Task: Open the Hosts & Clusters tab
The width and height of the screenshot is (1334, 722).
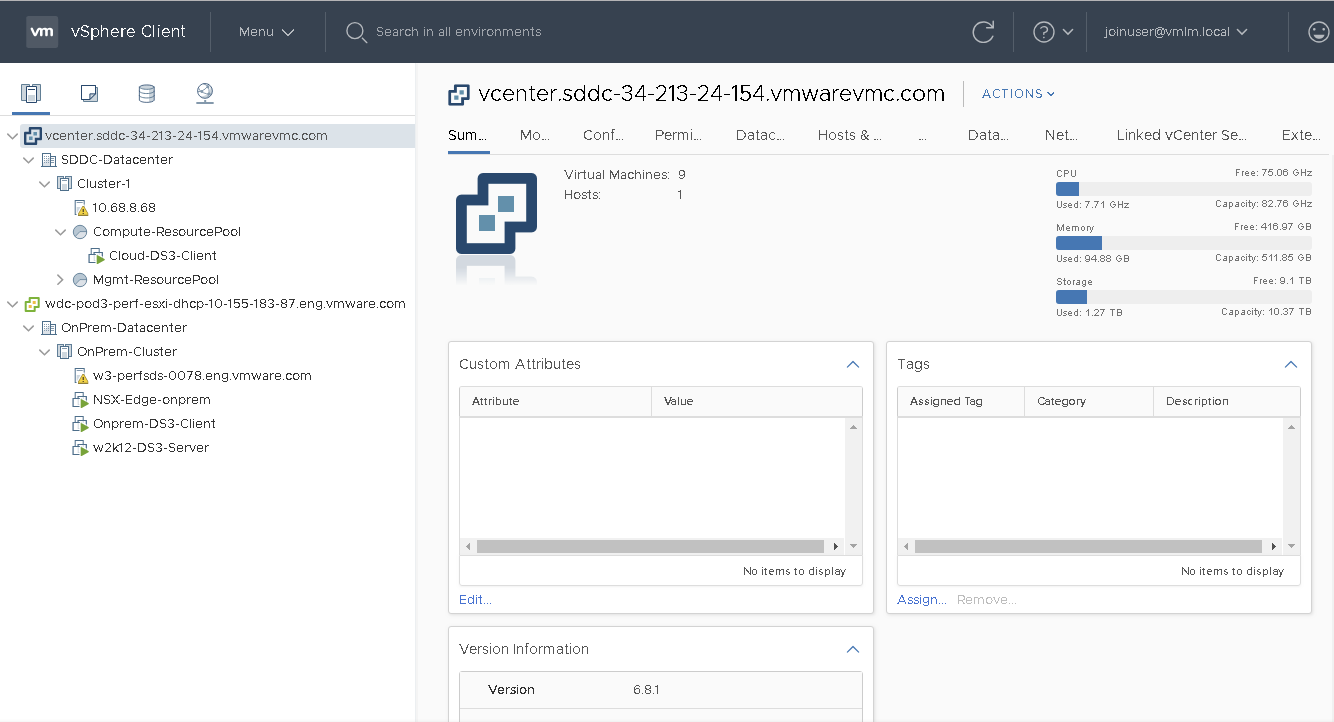Action: tap(850, 136)
